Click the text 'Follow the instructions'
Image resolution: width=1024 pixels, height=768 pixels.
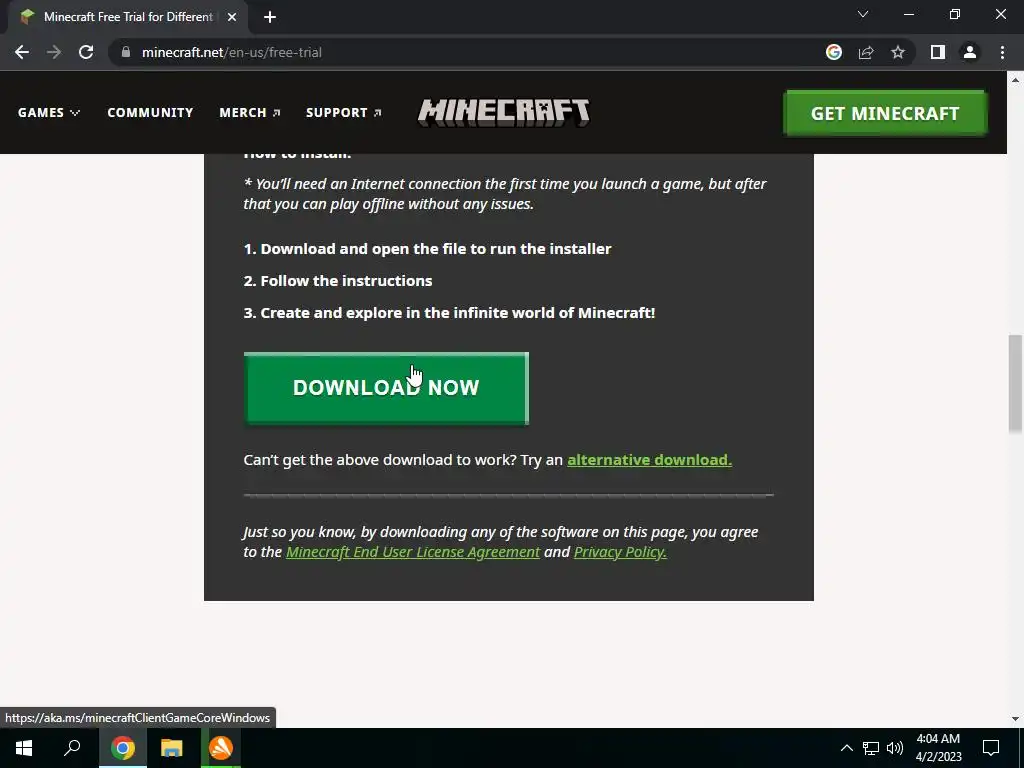tap(346, 281)
